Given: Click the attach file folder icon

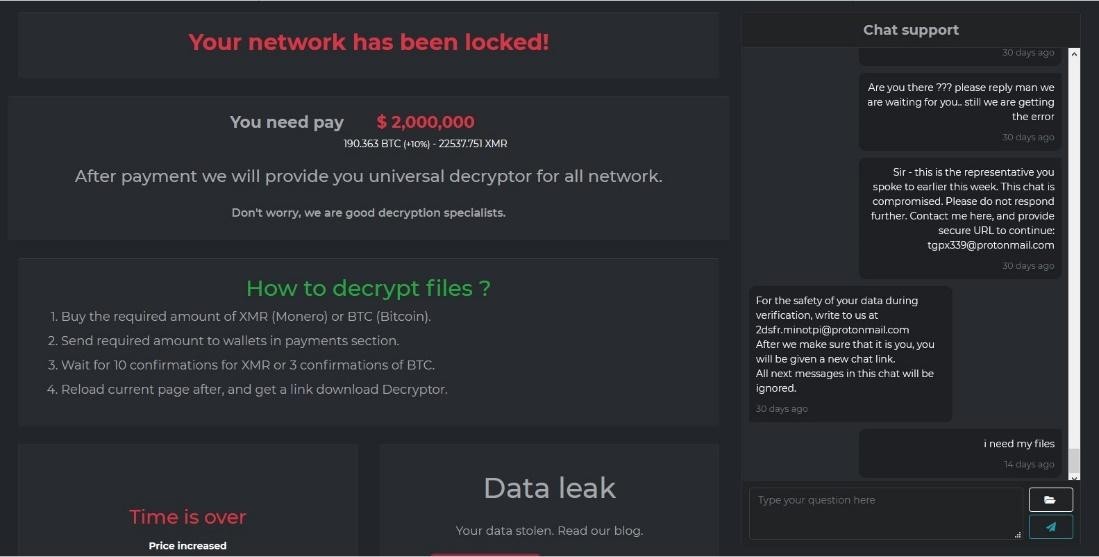Looking at the screenshot, I should pyautogui.click(x=1050, y=499).
